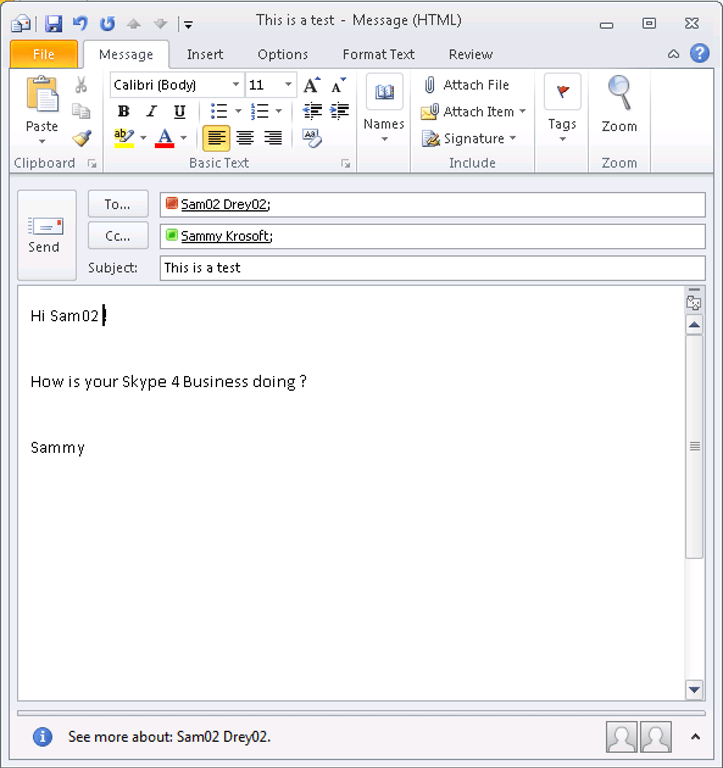Click the Save icon in quick access toolbar
Image resolution: width=723 pixels, height=768 pixels.
(x=53, y=23)
